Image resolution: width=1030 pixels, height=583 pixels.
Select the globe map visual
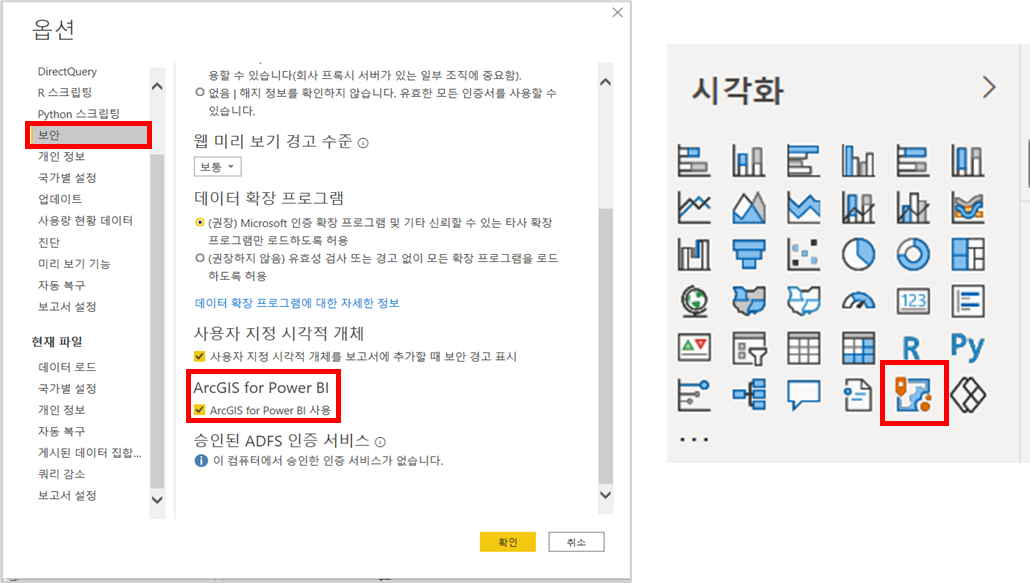pos(694,301)
